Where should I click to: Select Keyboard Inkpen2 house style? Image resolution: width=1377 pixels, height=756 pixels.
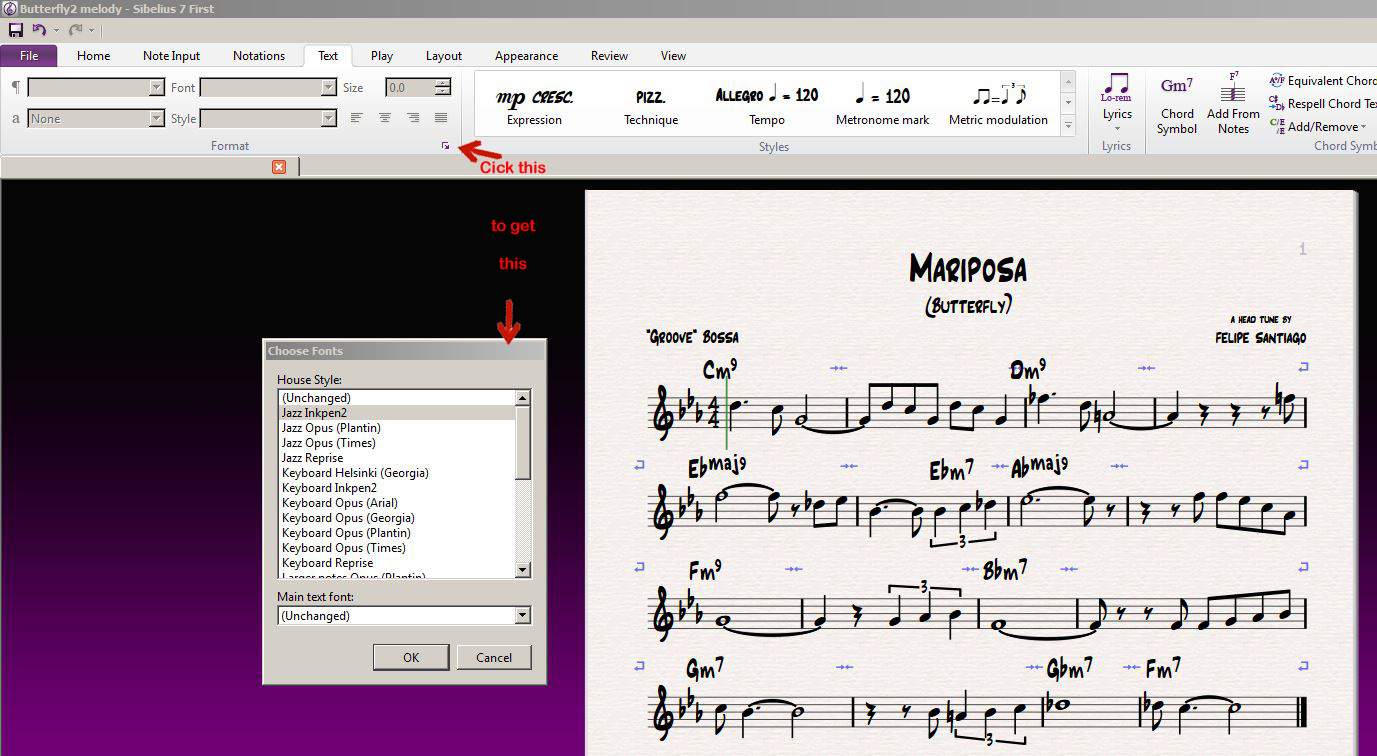point(397,488)
